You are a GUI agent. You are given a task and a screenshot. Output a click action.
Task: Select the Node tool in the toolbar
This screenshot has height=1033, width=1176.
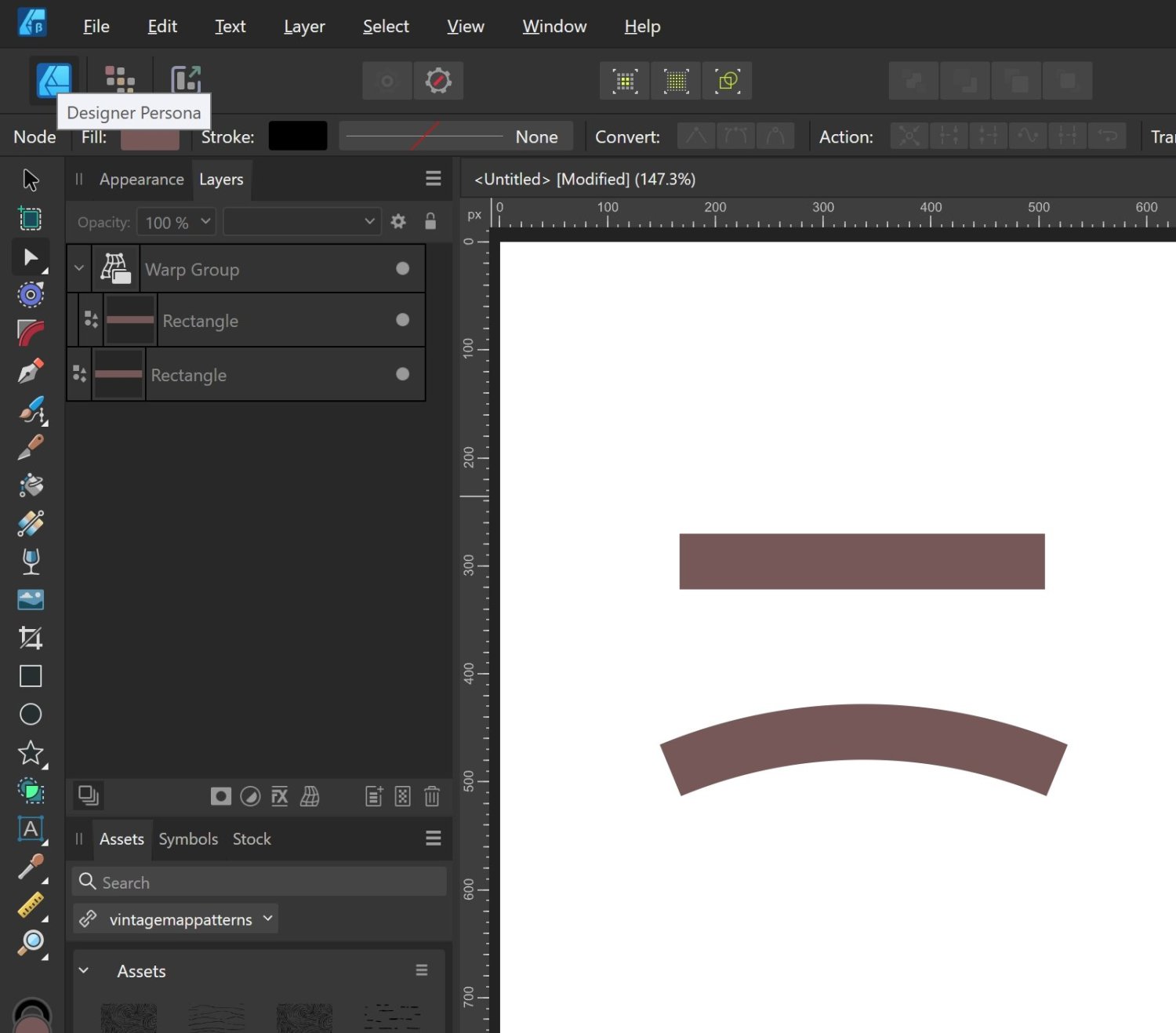coord(31,257)
